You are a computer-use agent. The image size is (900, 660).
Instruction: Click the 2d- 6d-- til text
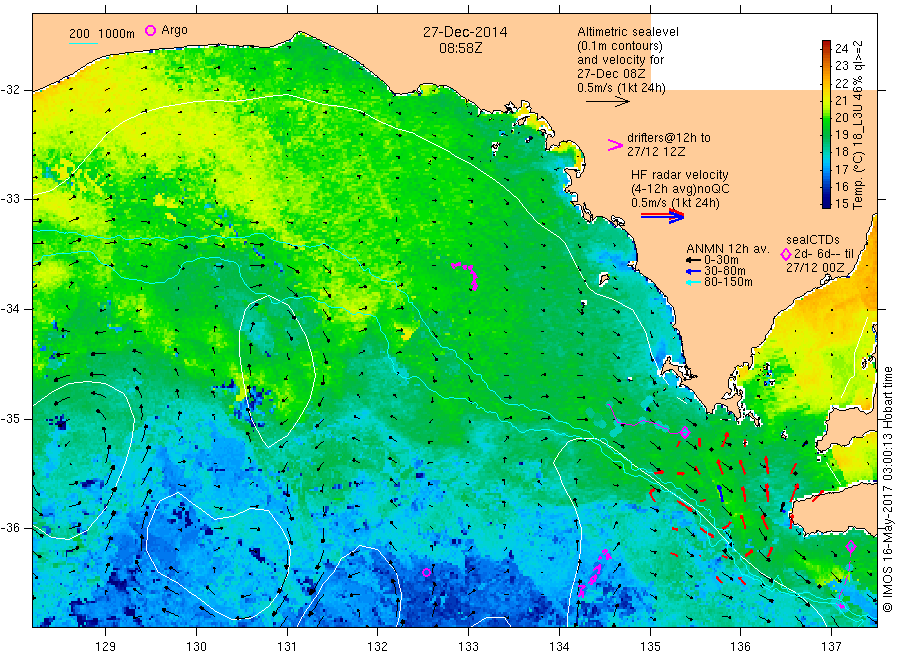point(824,254)
